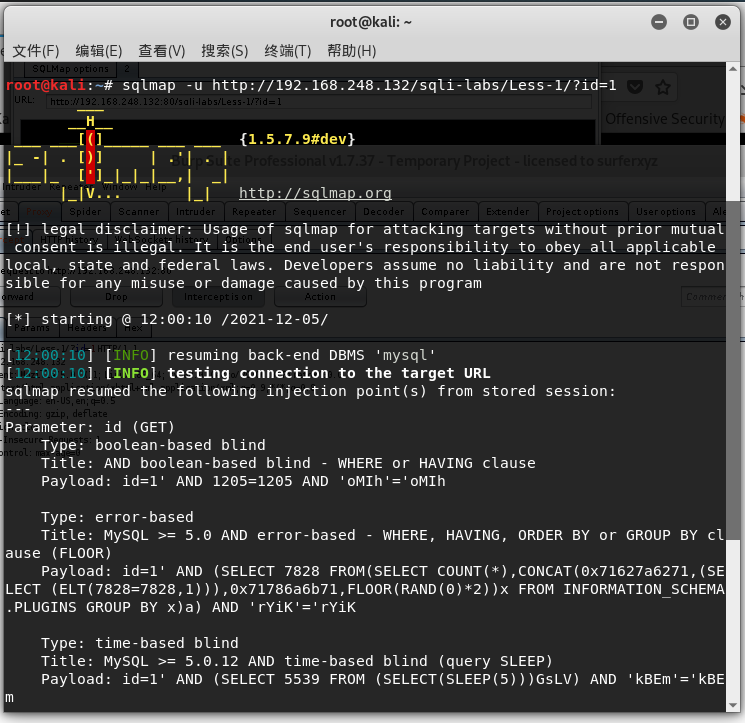Select the Headers tab in Burp Suite
This screenshot has height=723, width=745.
point(87,328)
